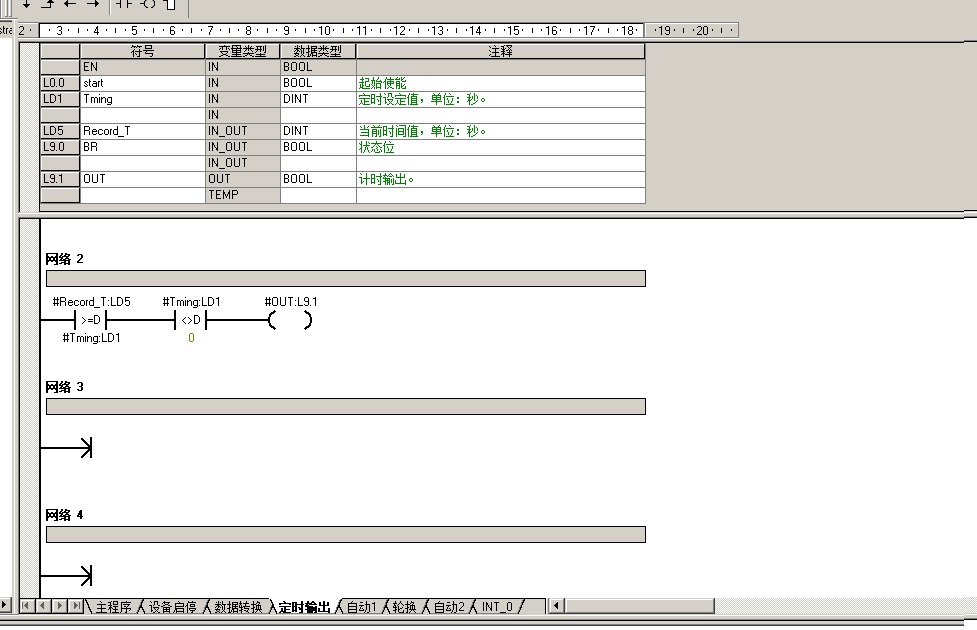Click horizontal scrollbar left arrow
The height and width of the screenshot is (630, 977).
coord(556,605)
